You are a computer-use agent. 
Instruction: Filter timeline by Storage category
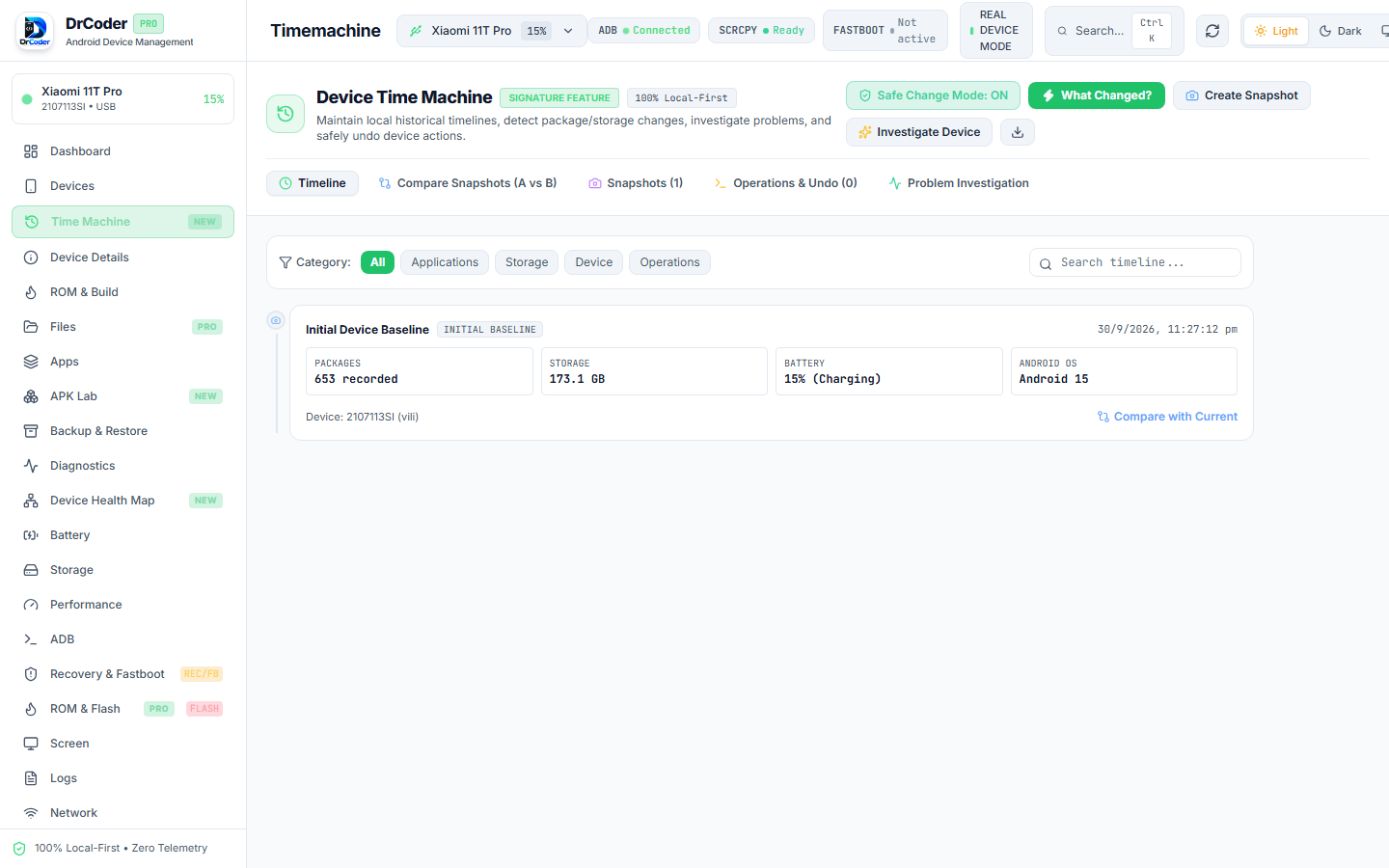[x=527, y=262]
